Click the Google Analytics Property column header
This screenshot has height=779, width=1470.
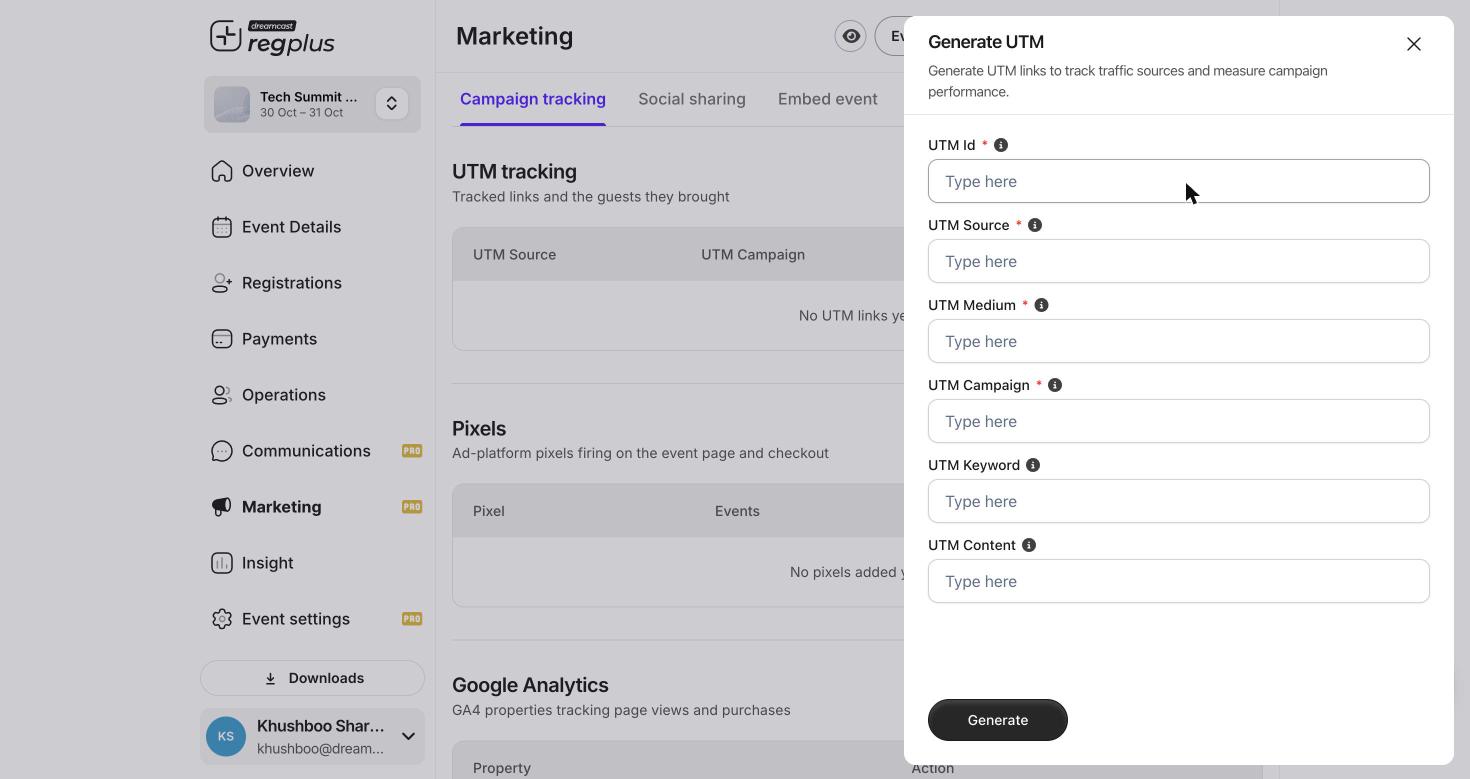click(x=502, y=768)
